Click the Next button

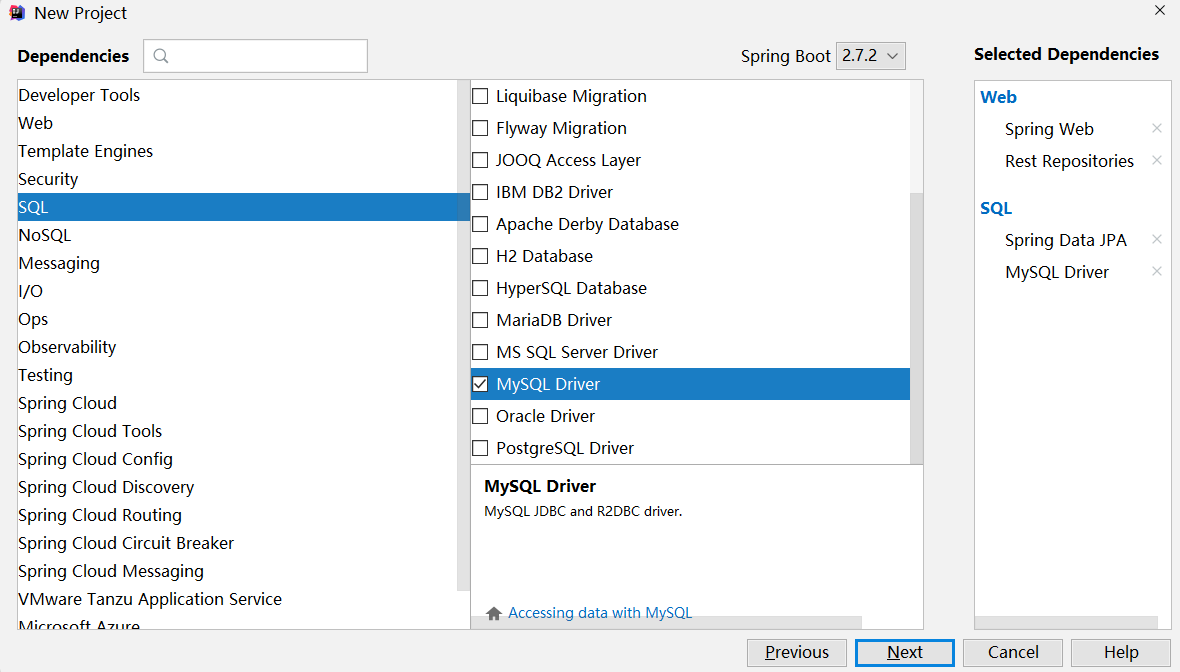[x=905, y=652]
